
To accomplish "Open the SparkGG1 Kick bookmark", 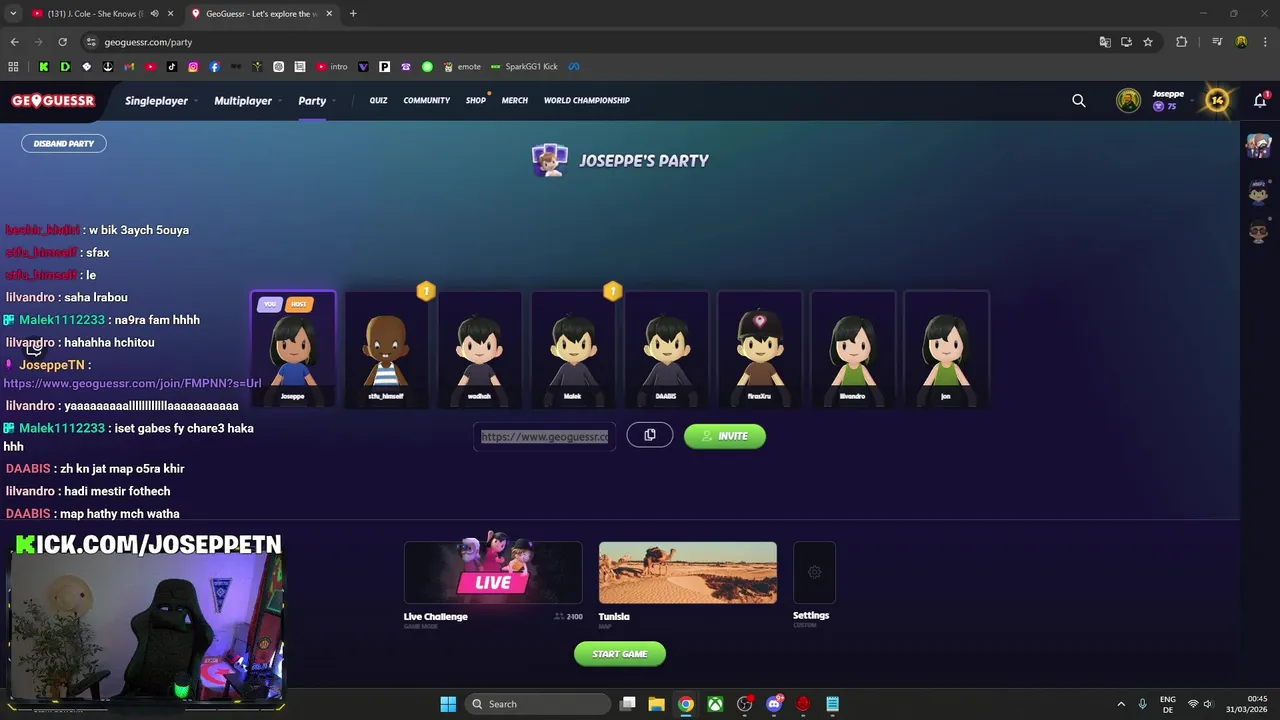I will [x=524, y=67].
